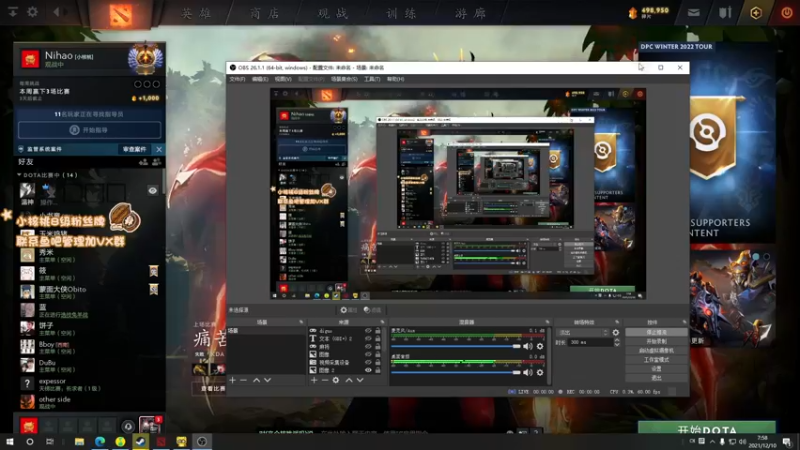Remove source with minus in 来源 panel

point(325,380)
